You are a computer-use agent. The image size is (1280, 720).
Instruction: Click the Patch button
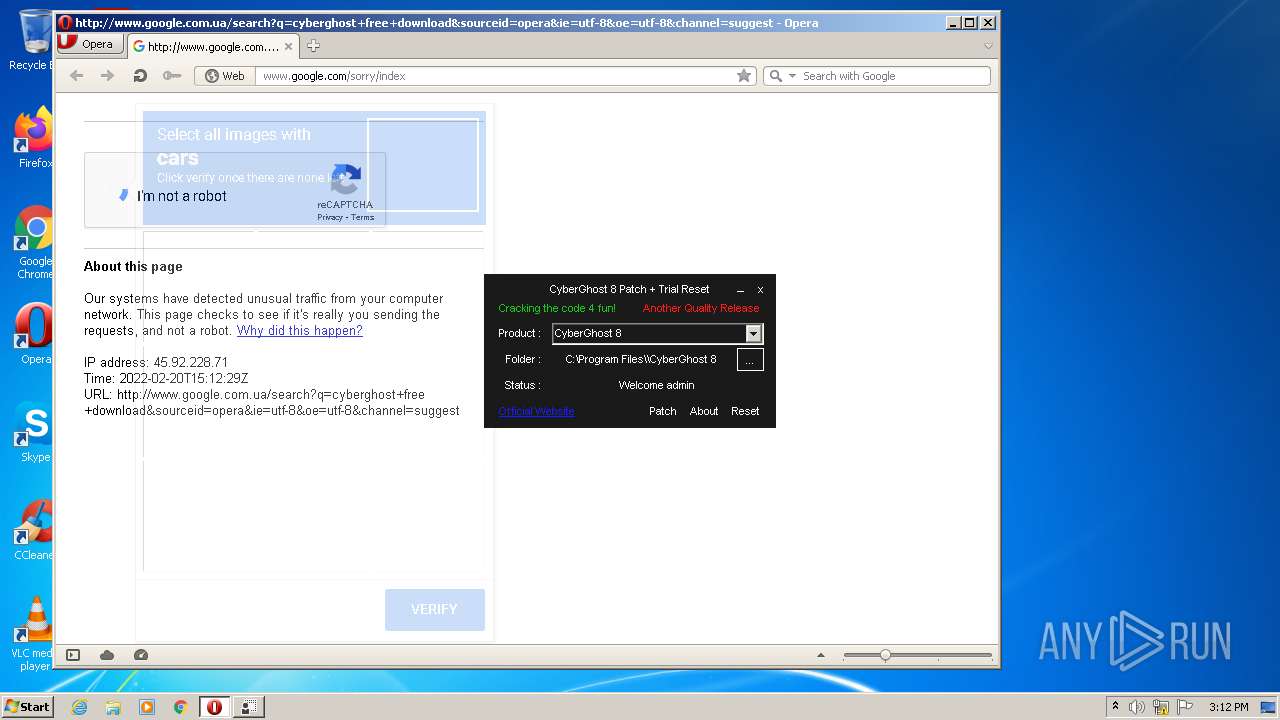(x=662, y=411)
